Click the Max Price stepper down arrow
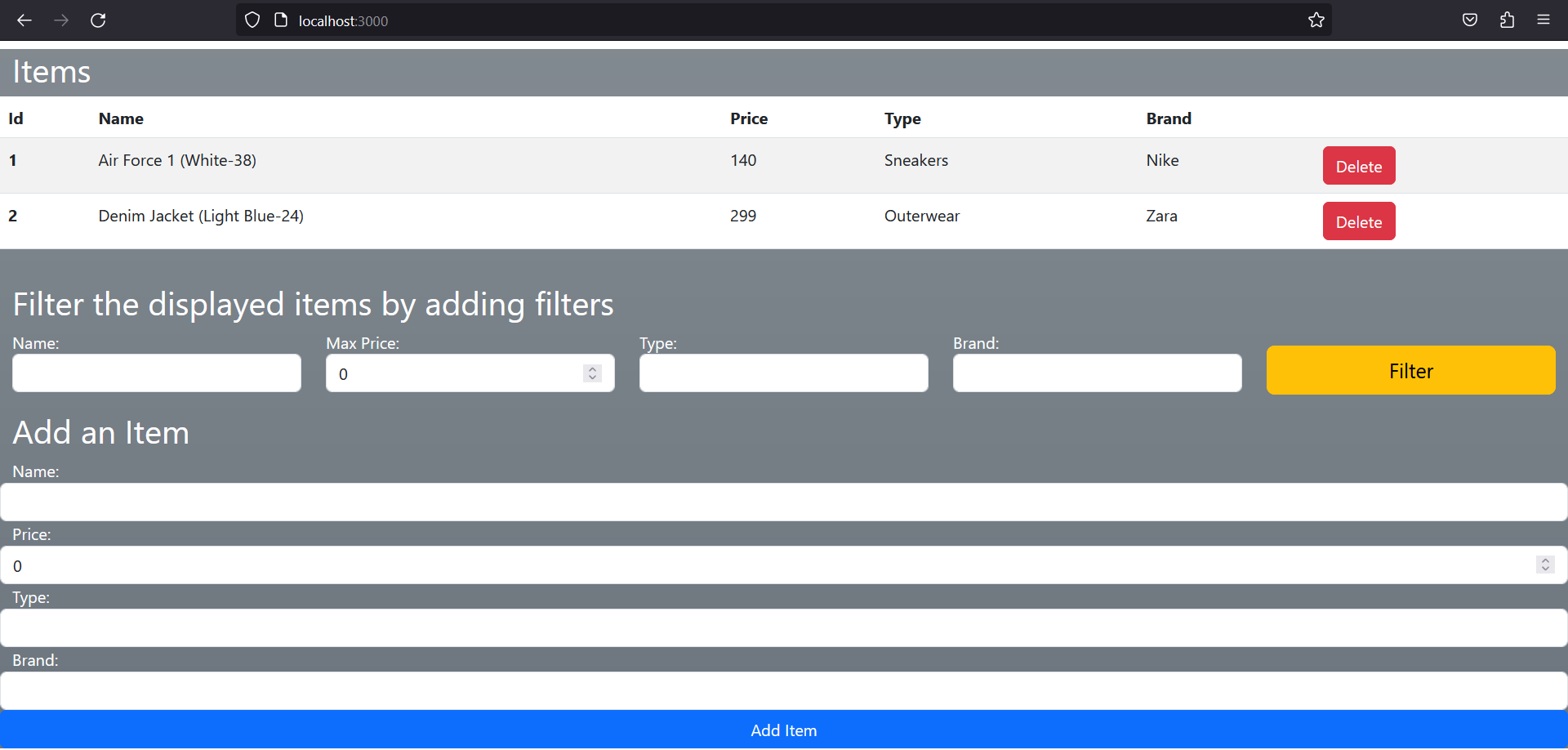This screenshot has width=1568, height=750. (592, 377)
